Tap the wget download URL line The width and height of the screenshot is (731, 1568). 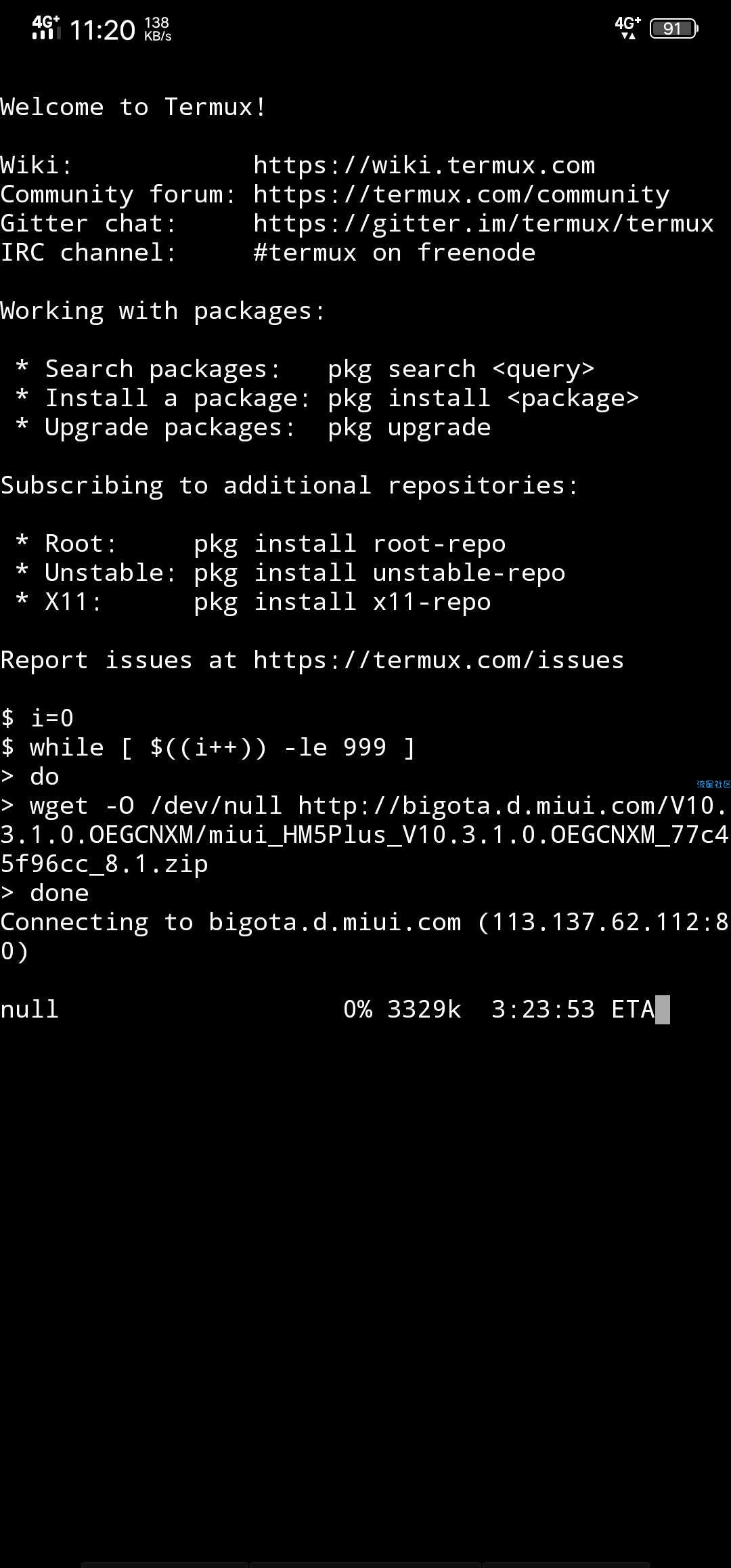[365, 835]
